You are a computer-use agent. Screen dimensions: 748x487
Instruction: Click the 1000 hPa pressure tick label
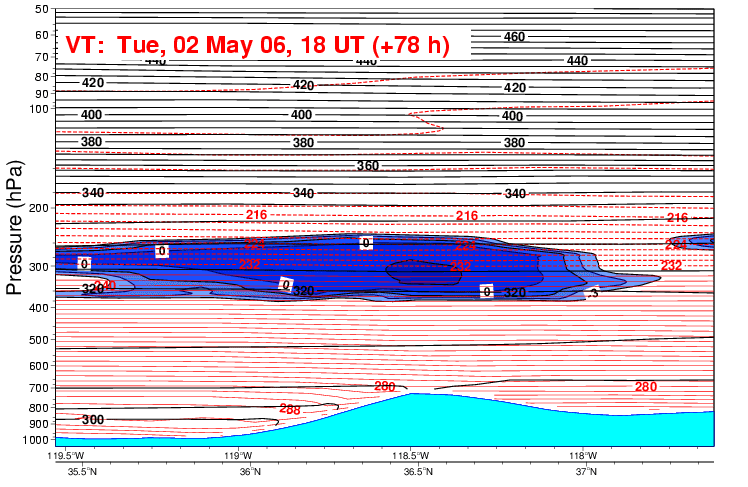click(34, 439)
